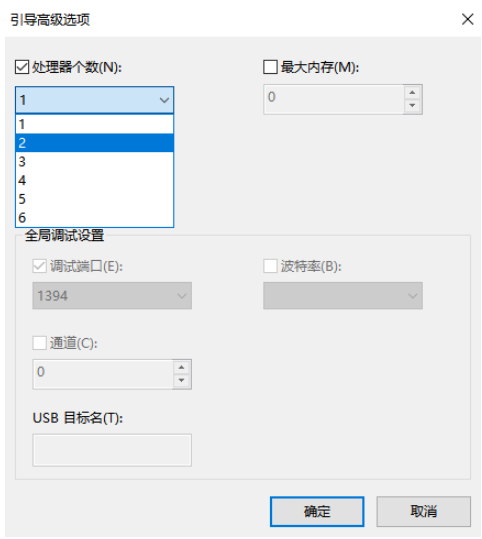Select 1 in processor count list
Viewport: 482px width, 539px height.
[95, 124]
